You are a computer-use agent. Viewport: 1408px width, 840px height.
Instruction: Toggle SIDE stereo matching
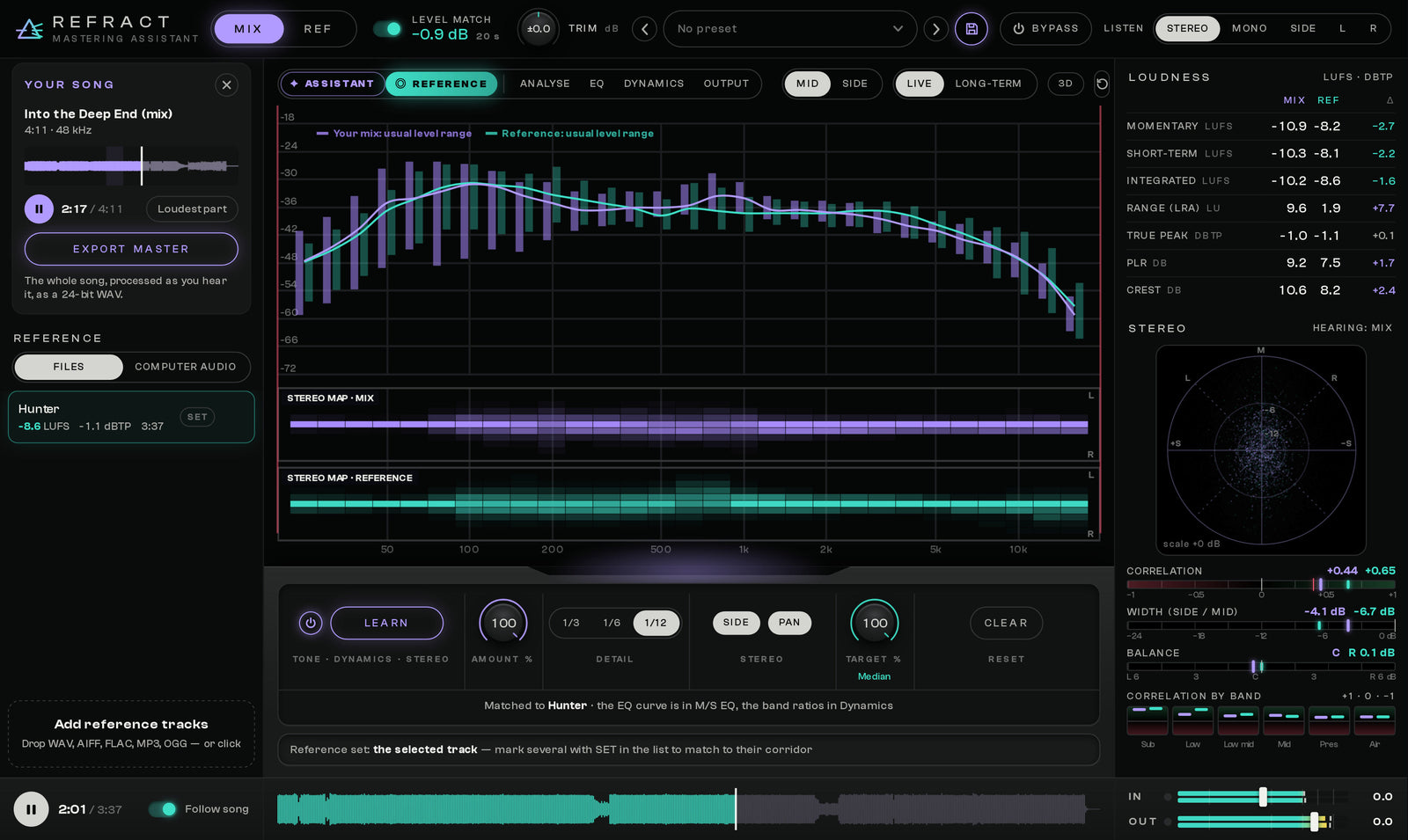[x=736, y=623]
